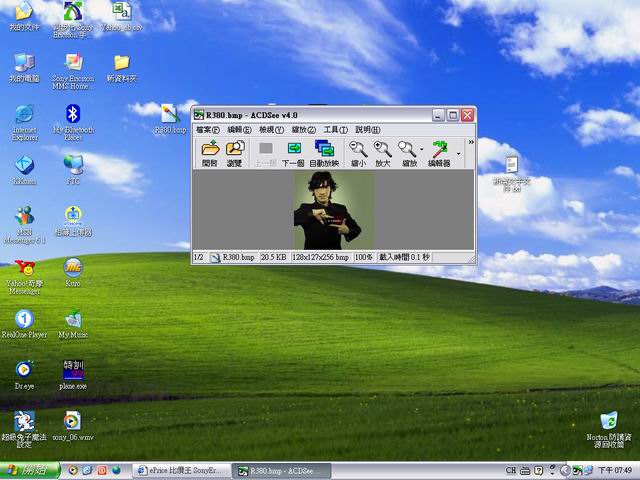This screenshot has height=480, width=640.
Task: Click the R380.bmp file name in status bar
Action: click(x=238, y=257)
